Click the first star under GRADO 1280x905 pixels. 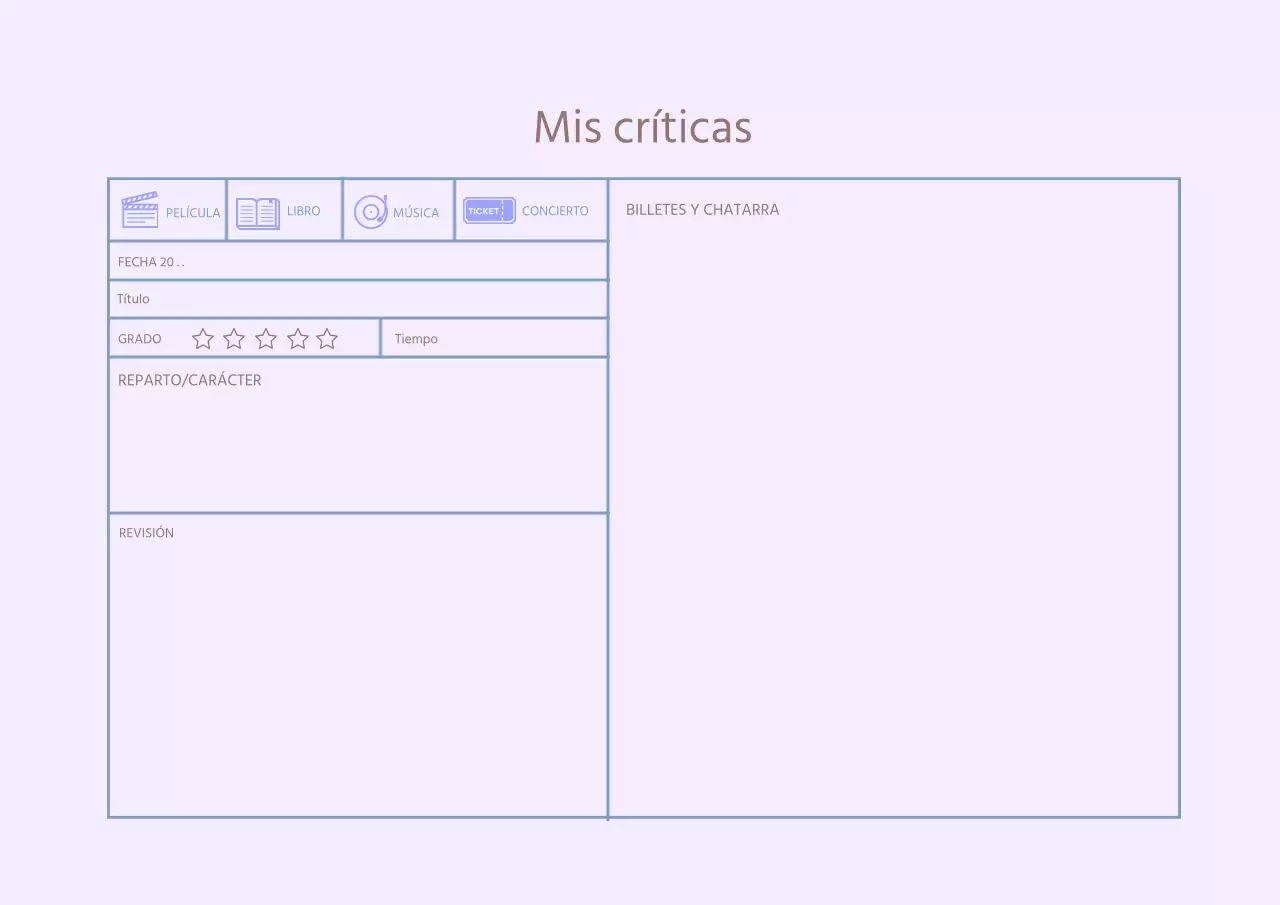point(203,339)
